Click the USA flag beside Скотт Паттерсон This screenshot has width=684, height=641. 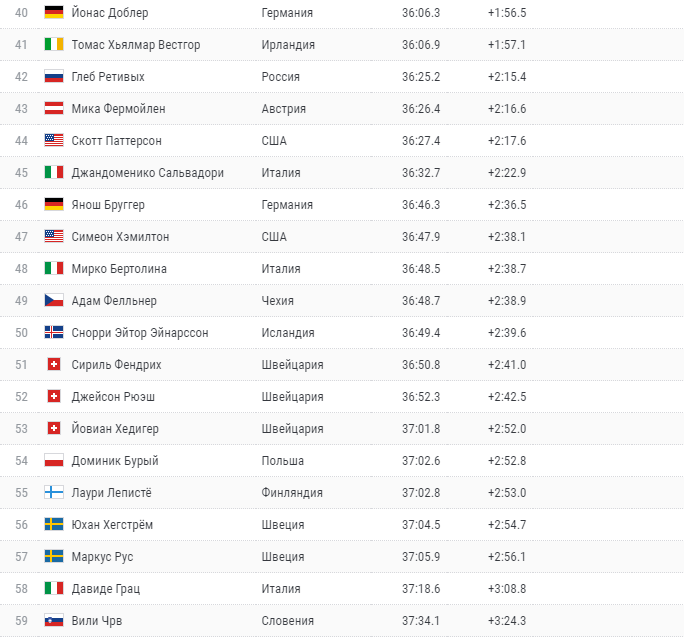tap(54, 141)
